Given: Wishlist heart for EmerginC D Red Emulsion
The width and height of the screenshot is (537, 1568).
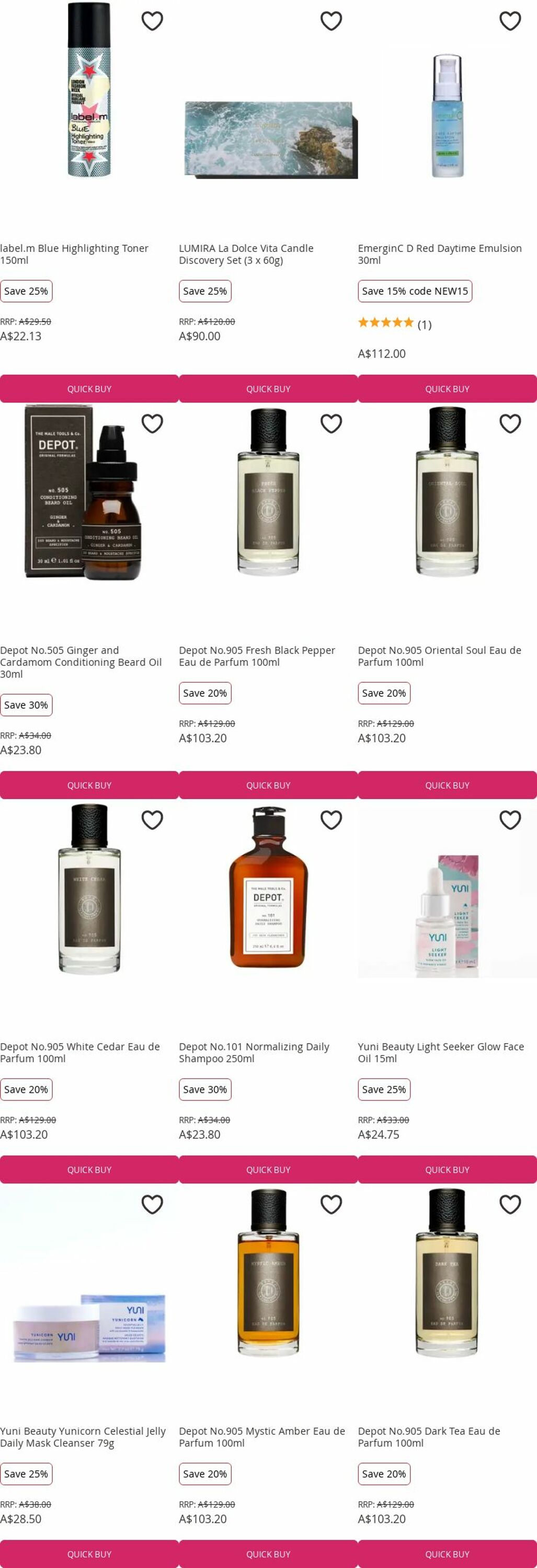Looking at the screenshot, I should click(510, 21).
